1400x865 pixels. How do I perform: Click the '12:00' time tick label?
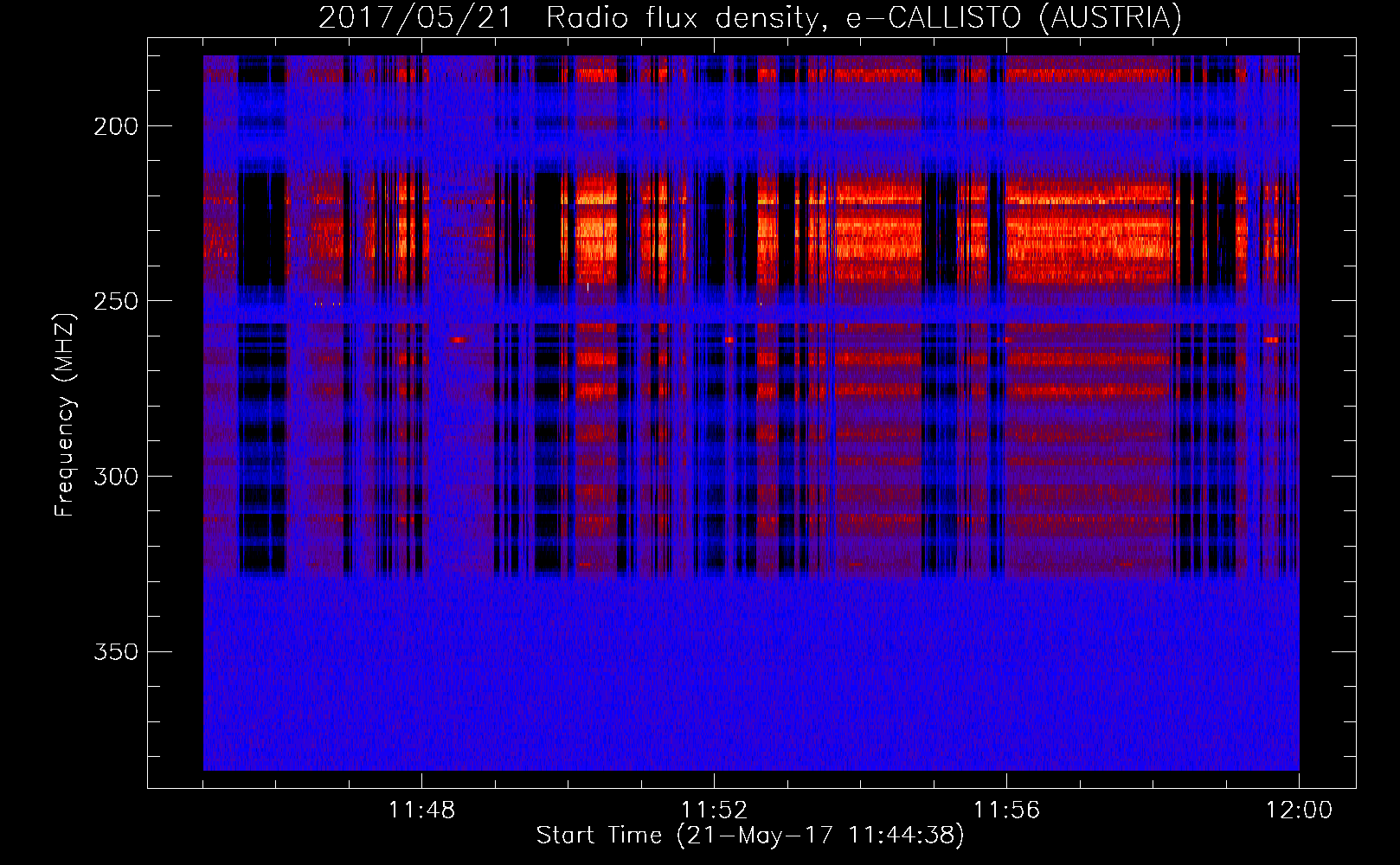(x=1299, y=810)
